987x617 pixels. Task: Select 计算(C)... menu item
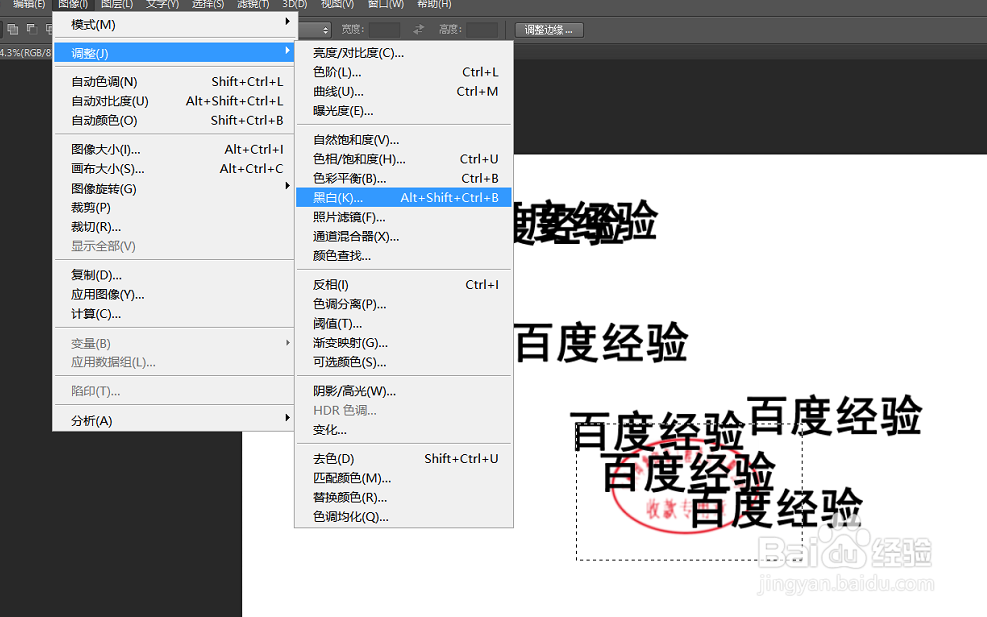tap(174, 314)
